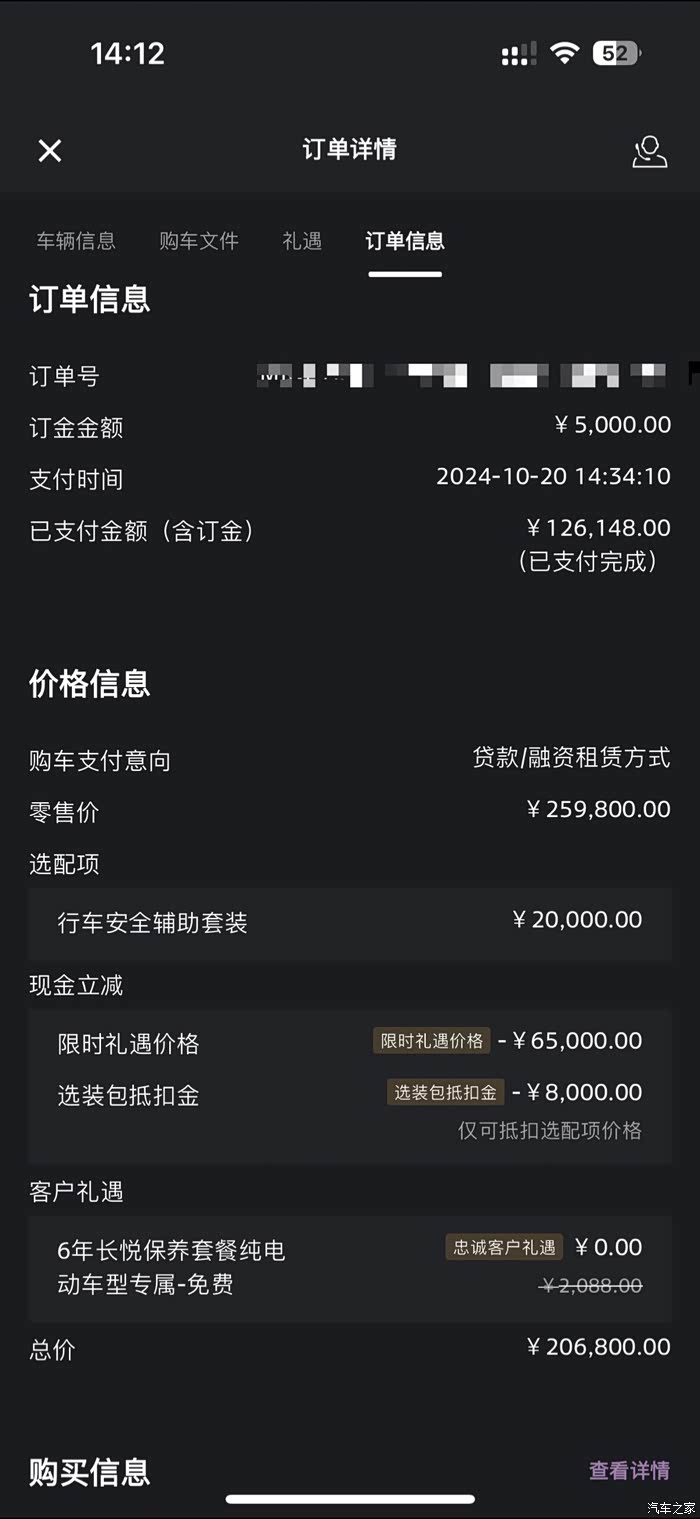Tap the total price ¥206,800.00

click(x=599, y=1347)
